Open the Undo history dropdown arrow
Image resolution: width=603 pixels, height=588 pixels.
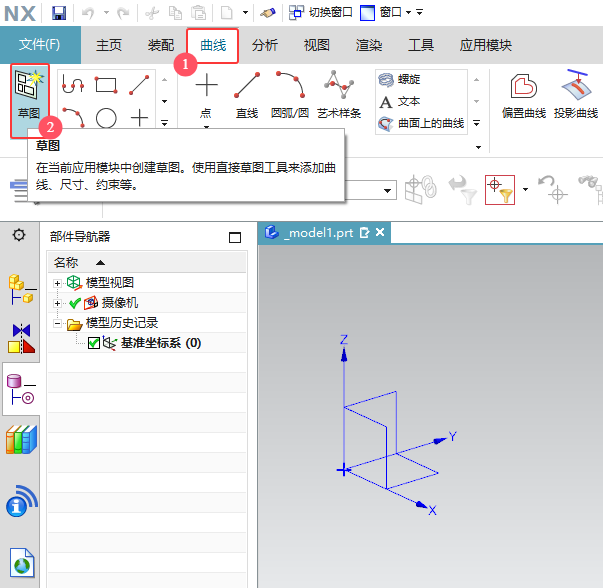click(x=106, y=13)
